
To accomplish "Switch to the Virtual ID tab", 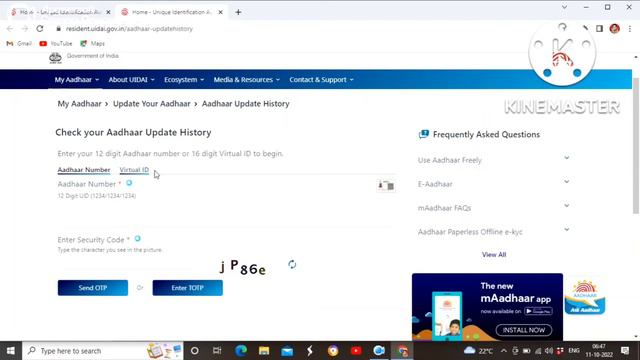I will [x=134, y=170].
